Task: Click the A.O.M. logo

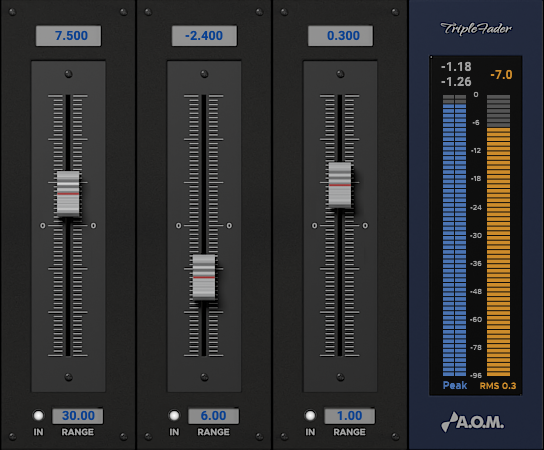Action: pos(473,422)
